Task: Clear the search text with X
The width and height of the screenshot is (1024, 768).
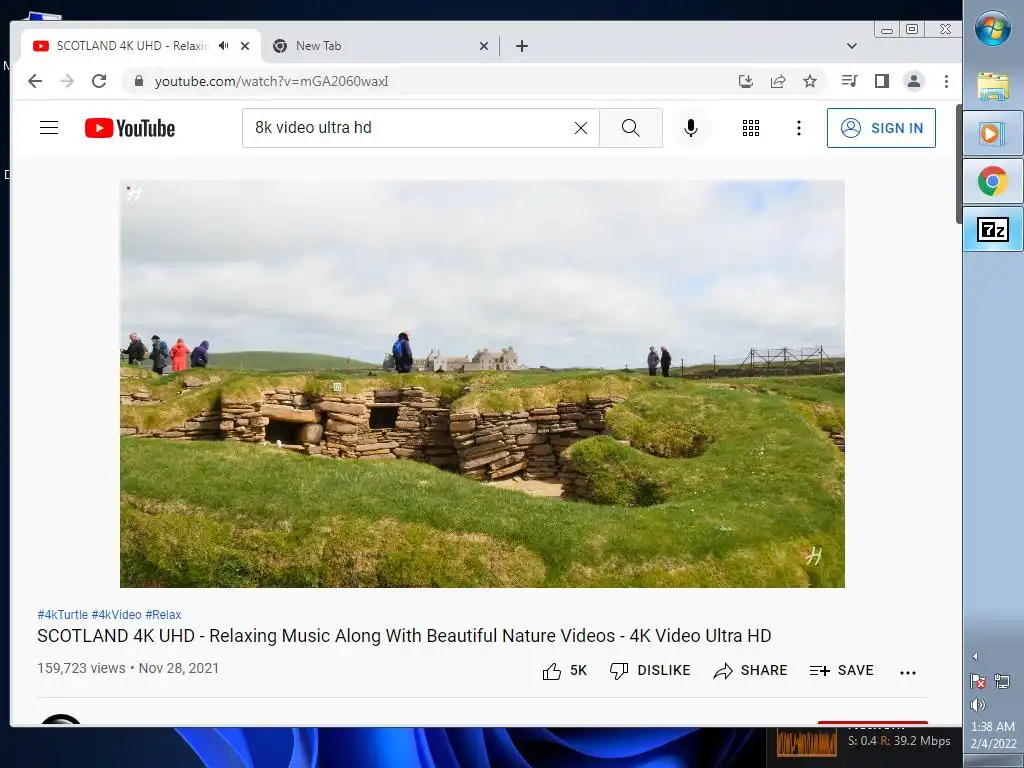Action: click(x=581, y=128)
